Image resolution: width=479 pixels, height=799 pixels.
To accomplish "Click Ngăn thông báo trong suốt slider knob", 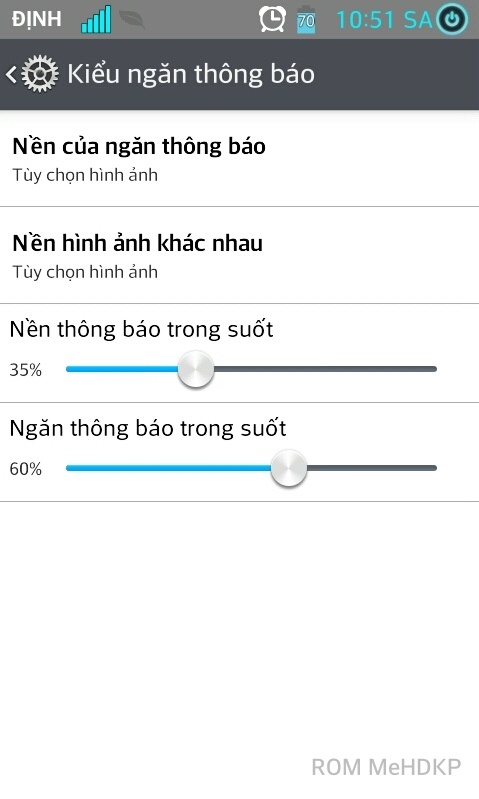I will point(288,468).
